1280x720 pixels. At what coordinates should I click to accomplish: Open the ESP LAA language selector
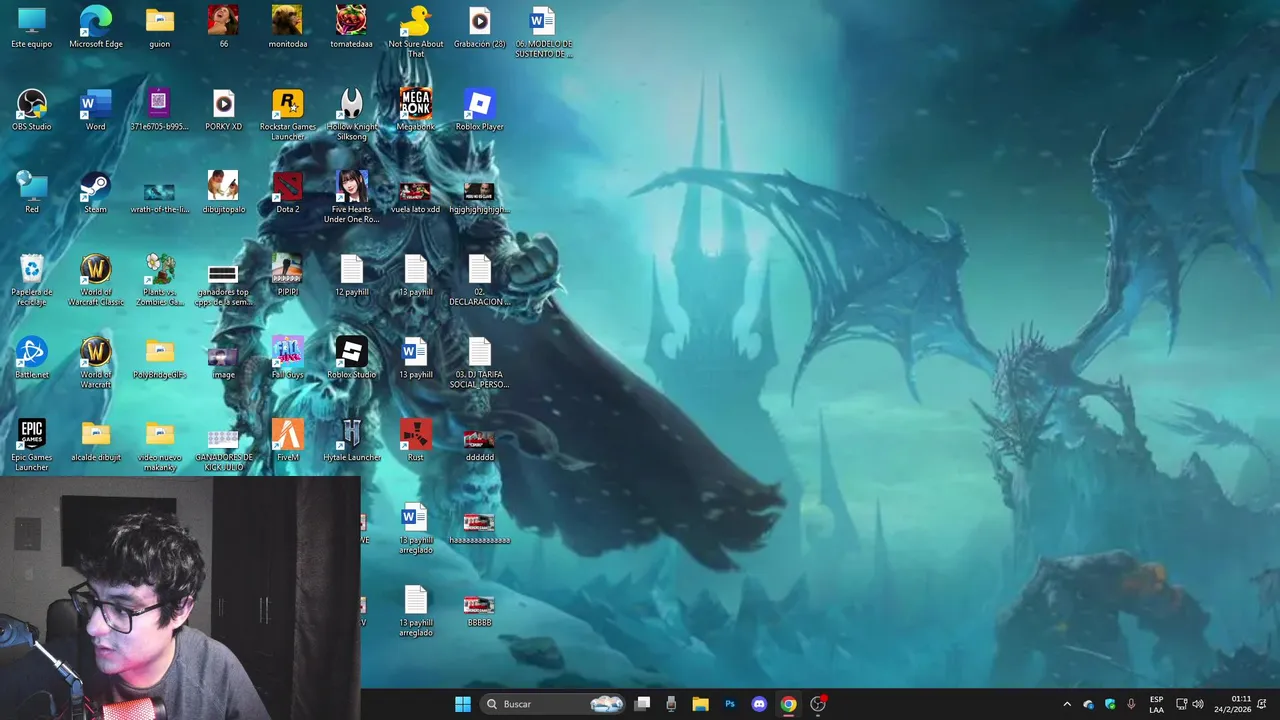1156,704
